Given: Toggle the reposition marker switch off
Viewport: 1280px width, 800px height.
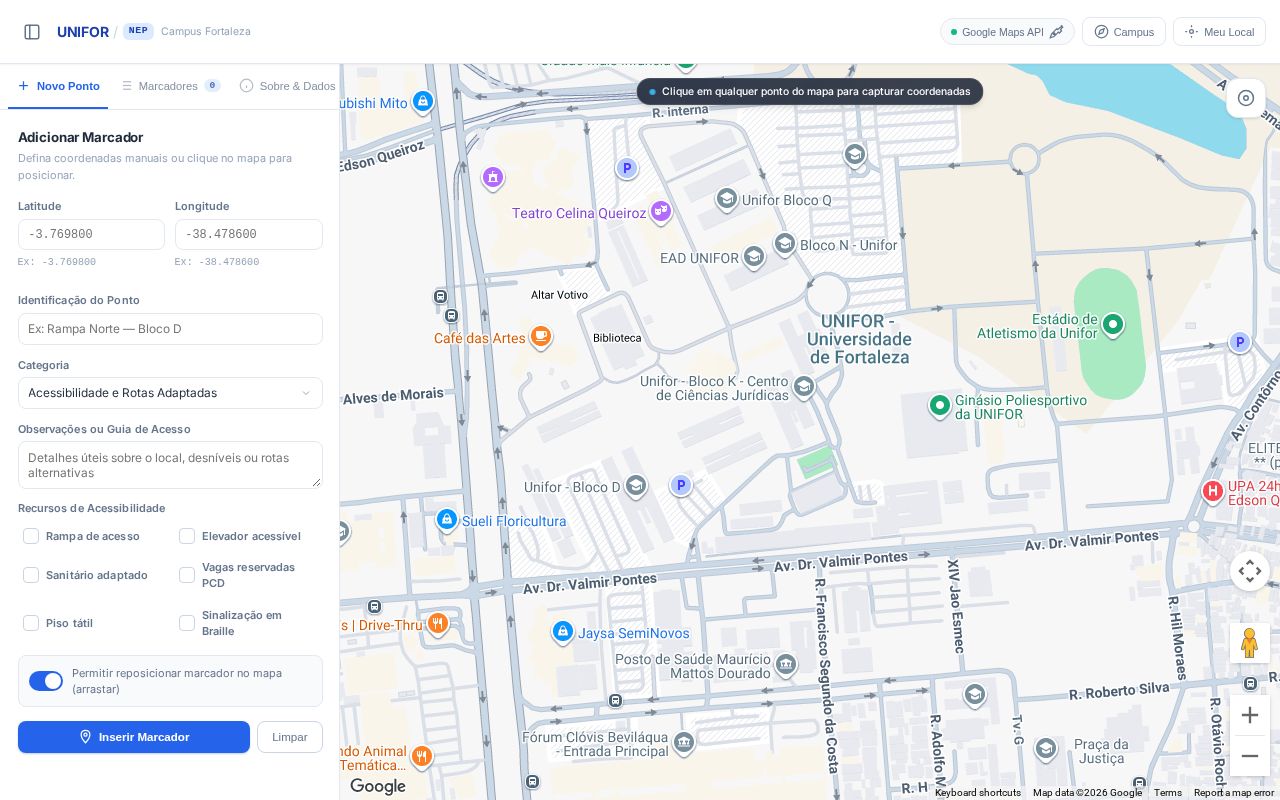Looking at the screenshot, I should (x=46, y=681).
